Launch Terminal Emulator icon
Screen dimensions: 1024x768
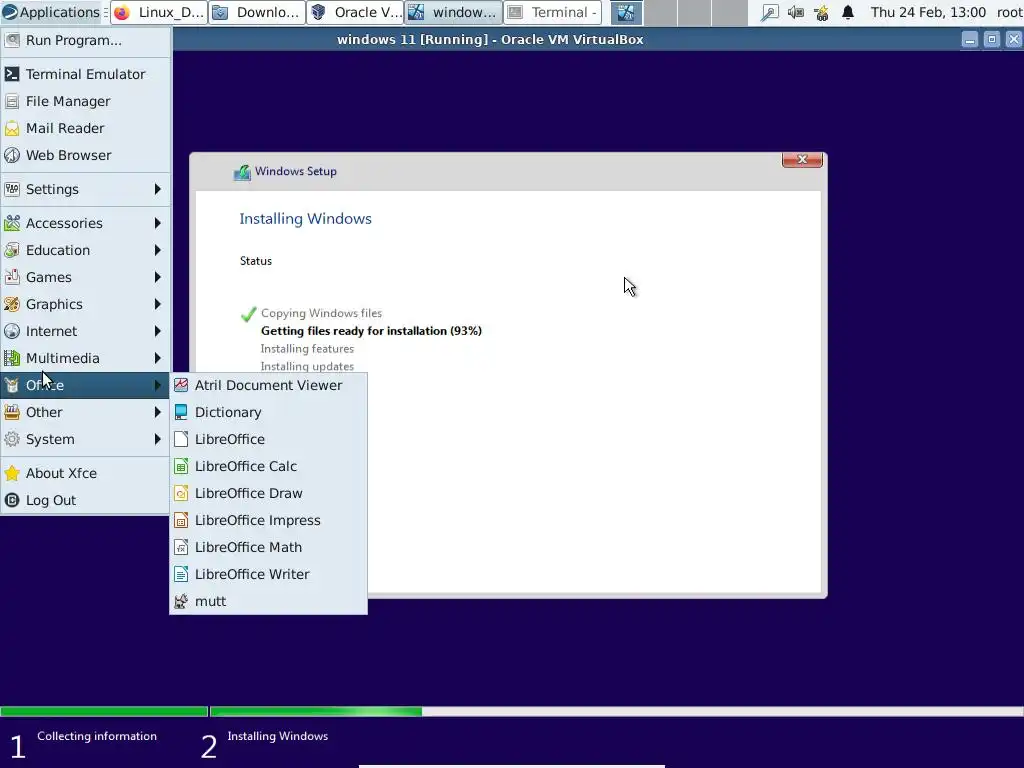[x=12, y=74]
